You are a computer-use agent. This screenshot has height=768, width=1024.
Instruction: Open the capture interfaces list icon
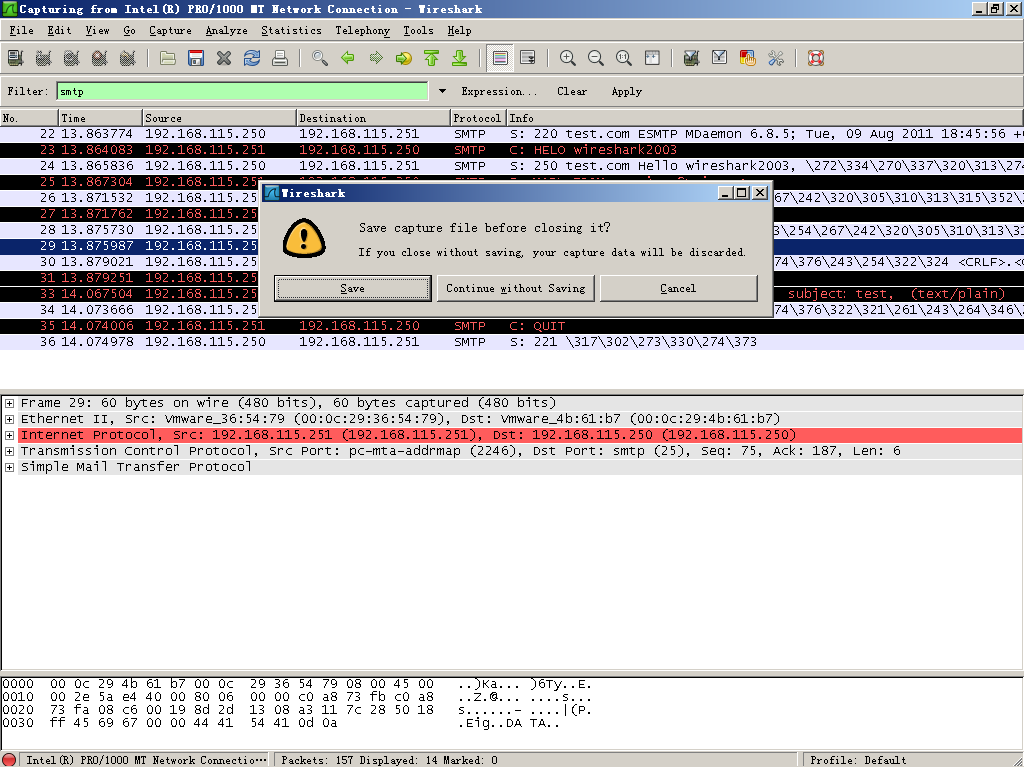[x=16, y=58]
